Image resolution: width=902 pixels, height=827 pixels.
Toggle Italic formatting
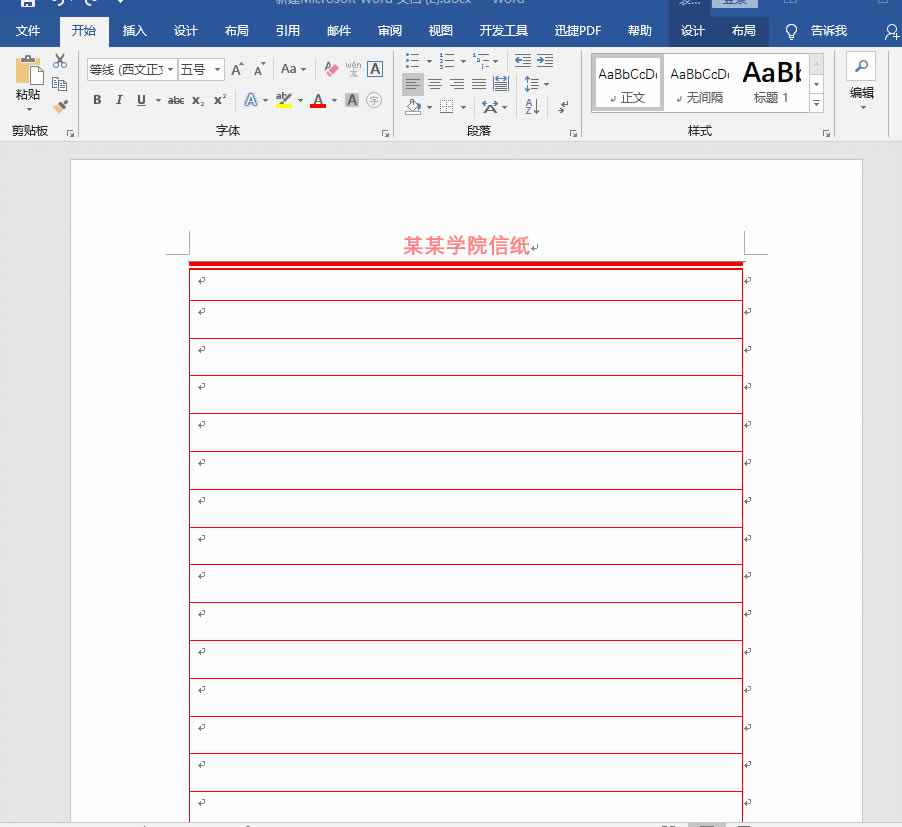119,100
